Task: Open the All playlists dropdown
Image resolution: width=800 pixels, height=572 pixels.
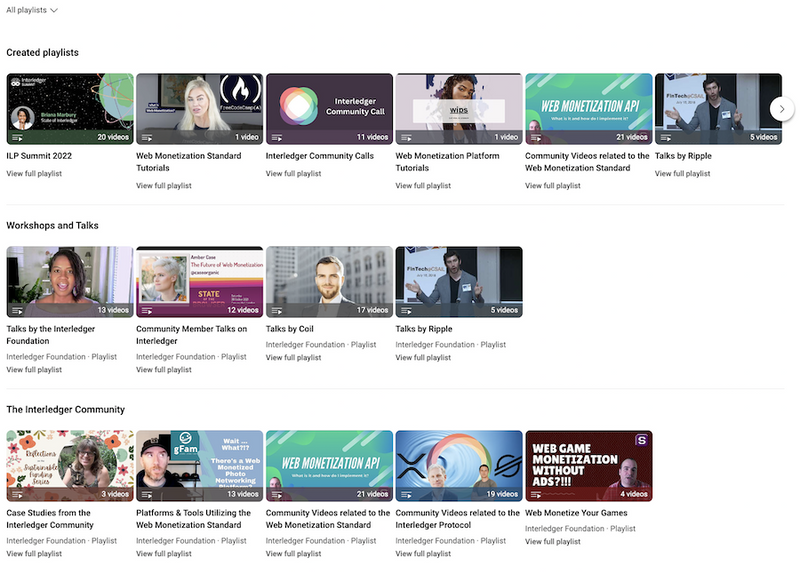Action: point(31,10)
